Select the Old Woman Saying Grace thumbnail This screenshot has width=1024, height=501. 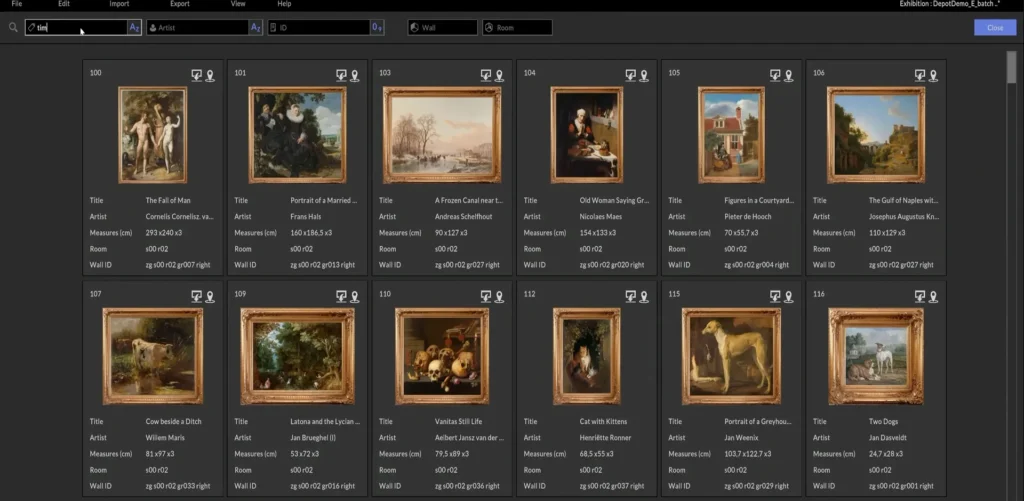click(586, 135)
